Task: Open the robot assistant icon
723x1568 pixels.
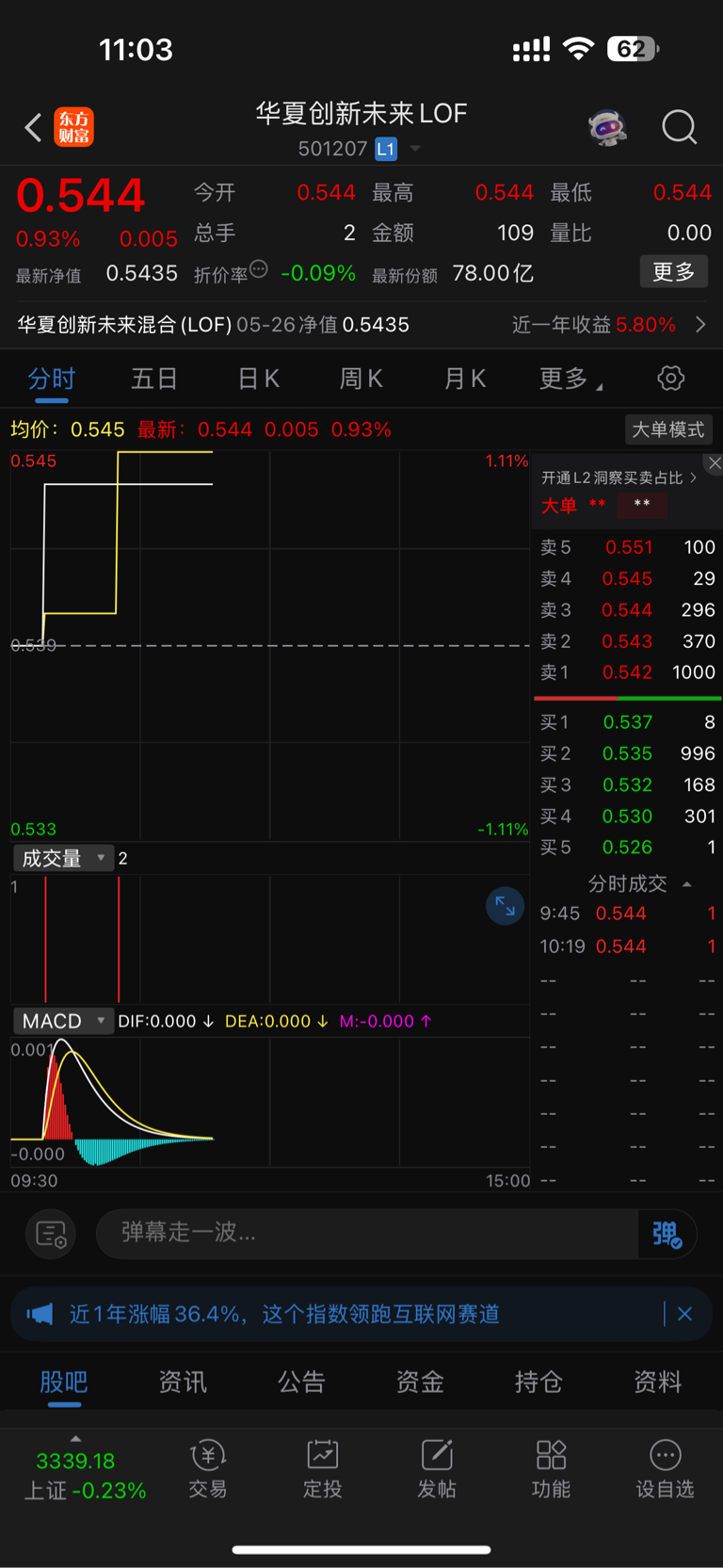Action: pos(607,127)
